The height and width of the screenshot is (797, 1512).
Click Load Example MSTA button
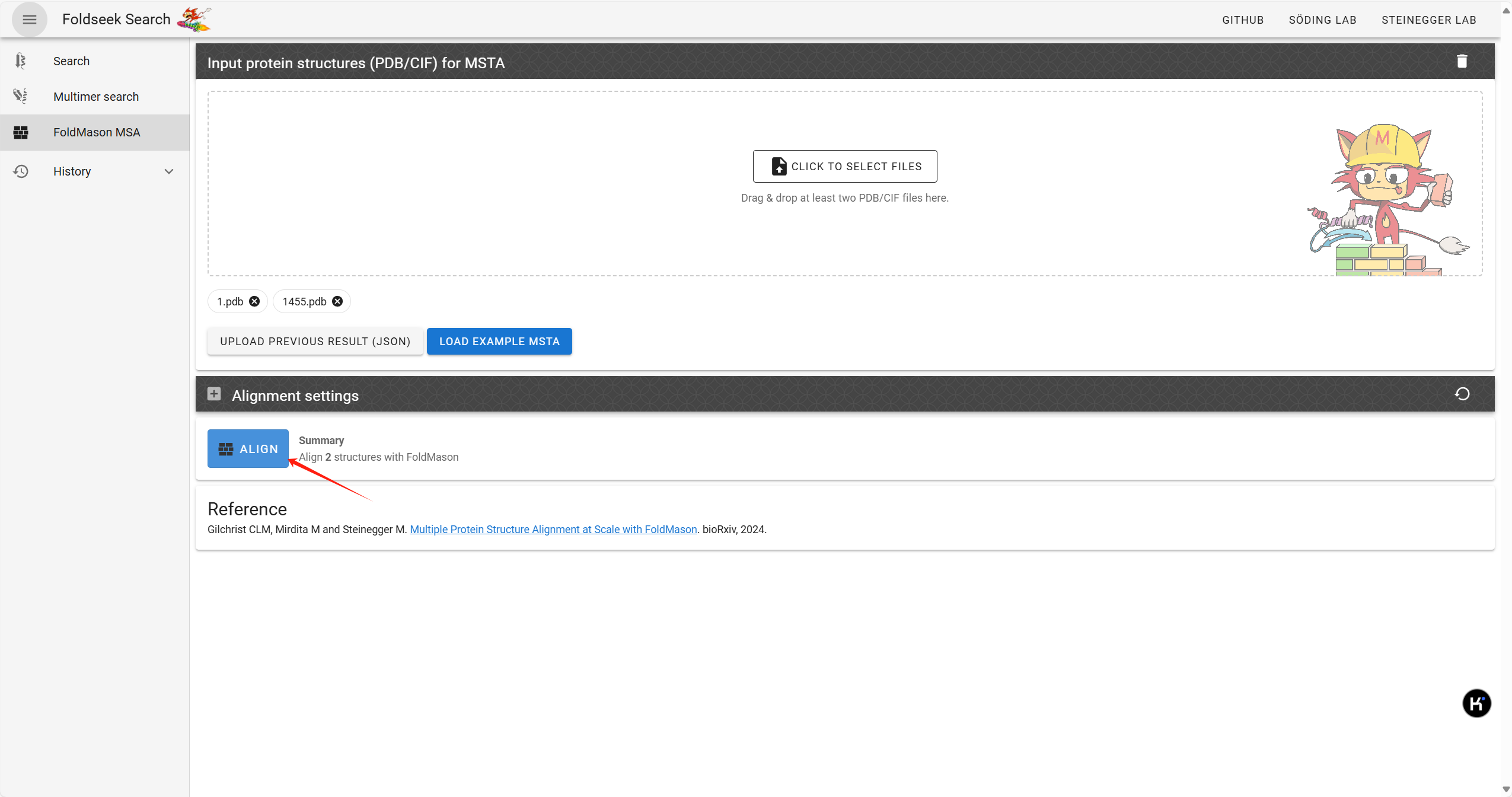click(499, 341)
